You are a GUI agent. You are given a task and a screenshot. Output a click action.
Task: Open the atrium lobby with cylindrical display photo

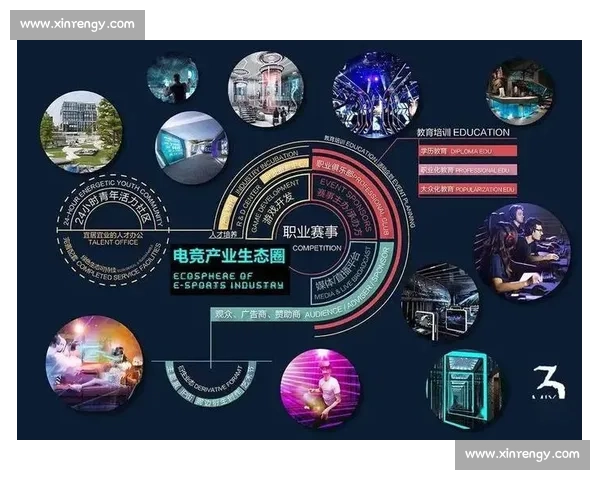click(266, 90)
